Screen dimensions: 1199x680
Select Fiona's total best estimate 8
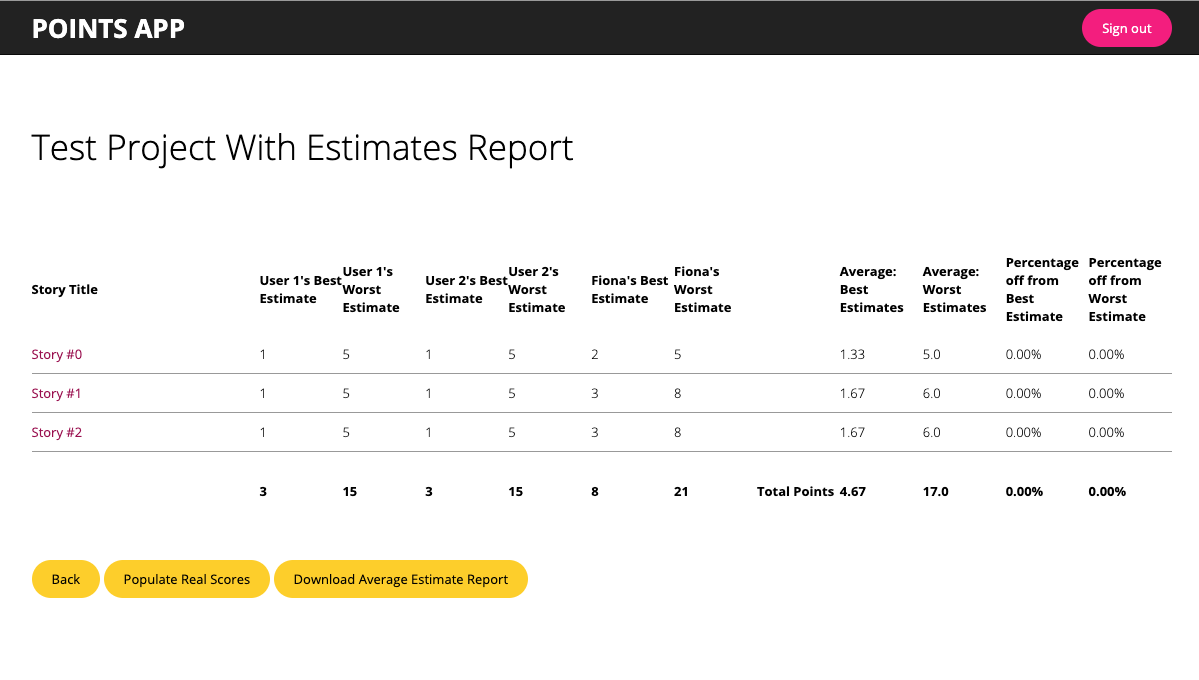595,491
